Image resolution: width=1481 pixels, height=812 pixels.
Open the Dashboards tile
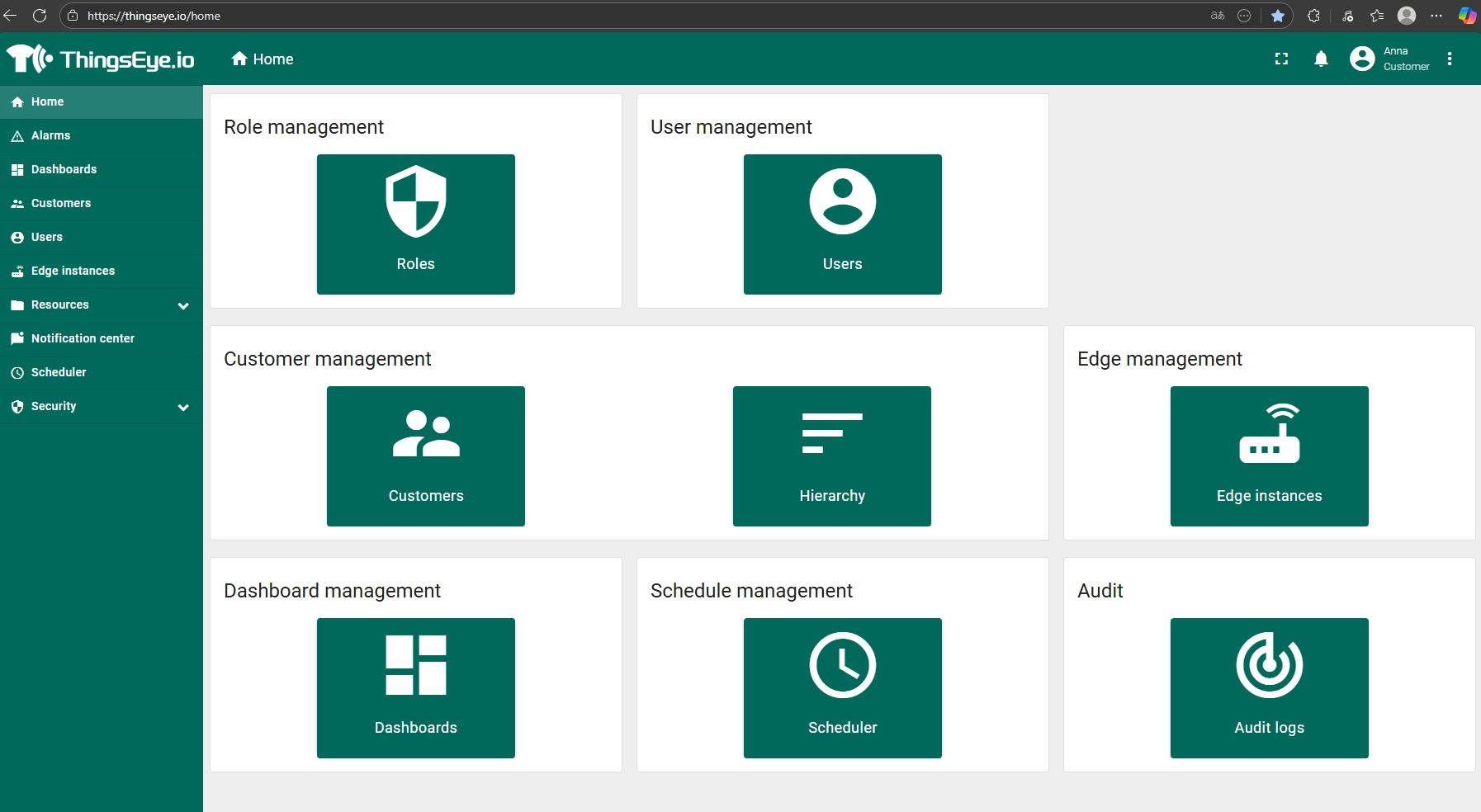coord(415,687)
